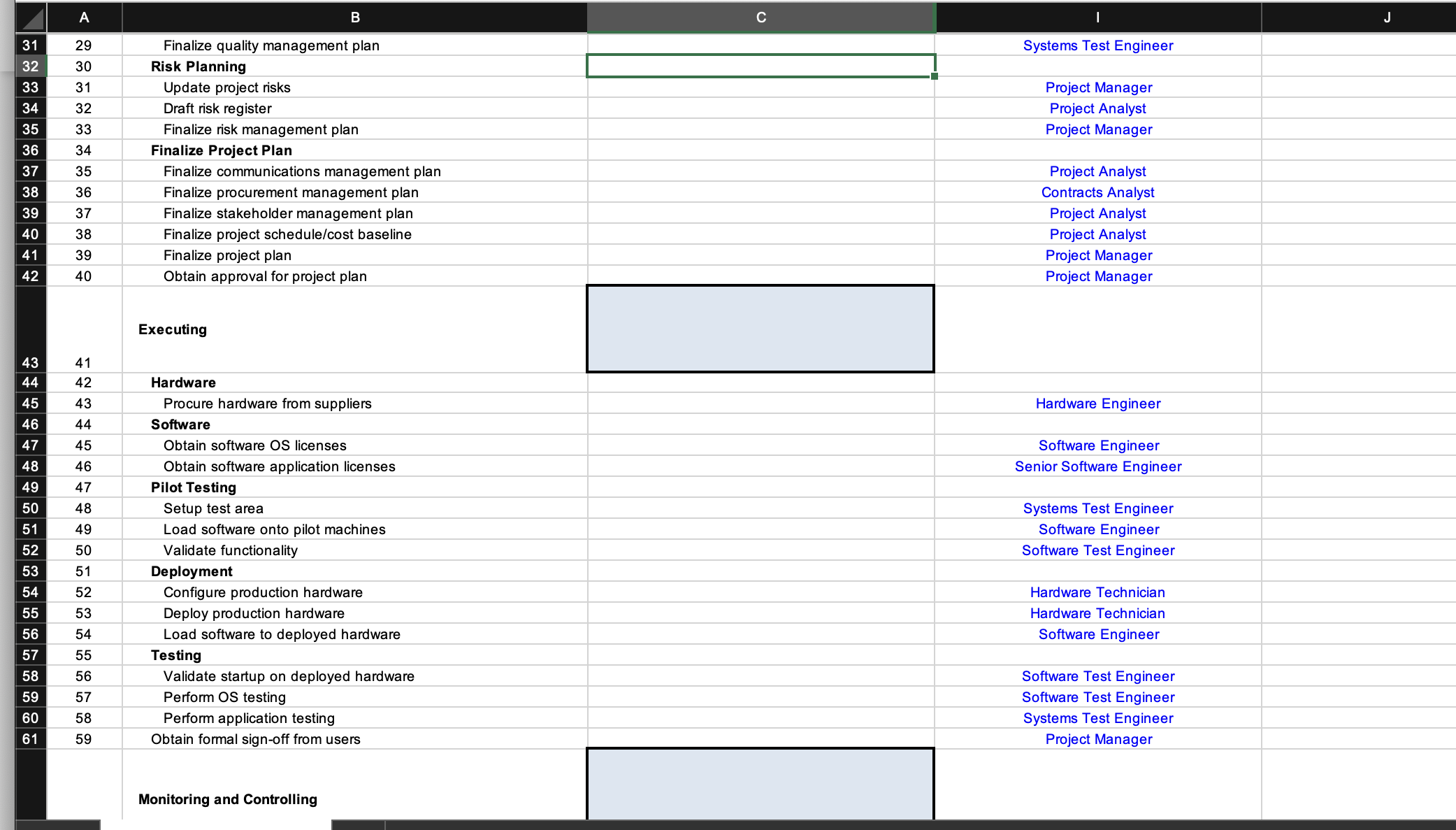Select the Procure hardware from suppliers cell
This screenshot has height=830, width=1456.
(x=268, y=403)
